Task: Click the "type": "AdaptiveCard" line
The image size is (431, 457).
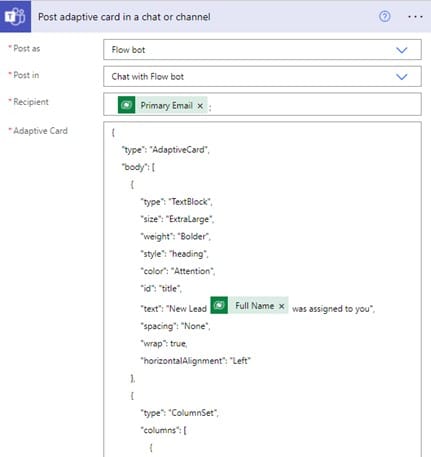Action: coord(165,150)
